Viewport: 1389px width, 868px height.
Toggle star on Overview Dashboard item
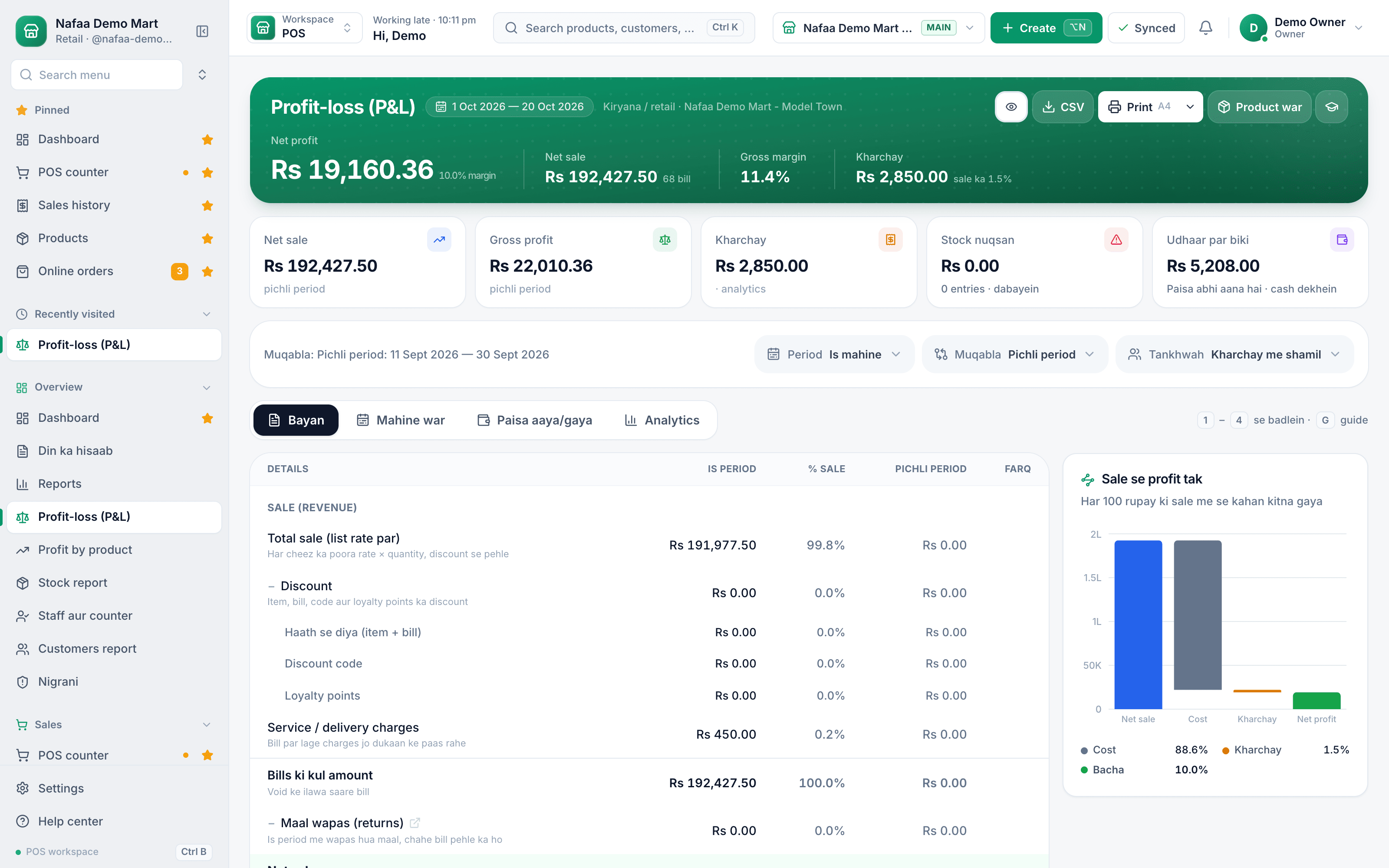tap(208, 418)
